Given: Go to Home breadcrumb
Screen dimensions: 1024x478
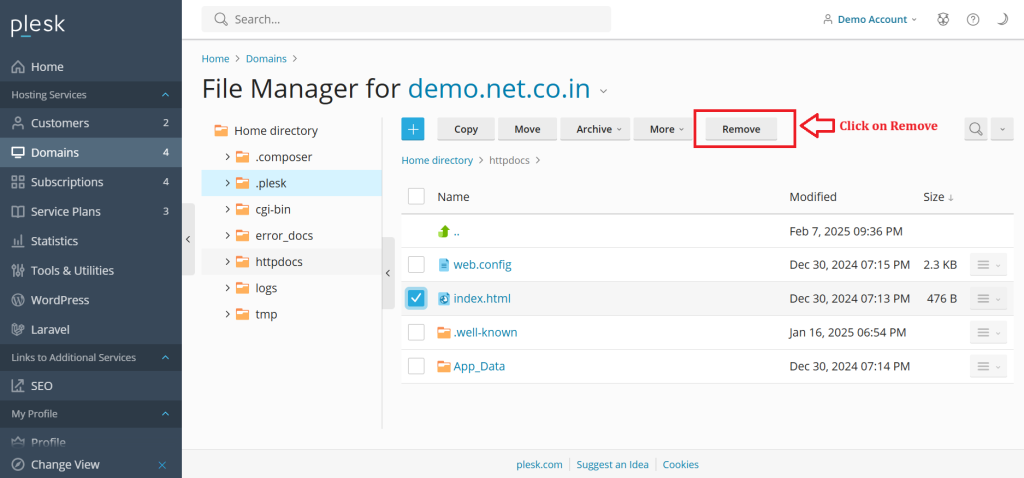Looking at the screenshot, I should coord(216,59).
